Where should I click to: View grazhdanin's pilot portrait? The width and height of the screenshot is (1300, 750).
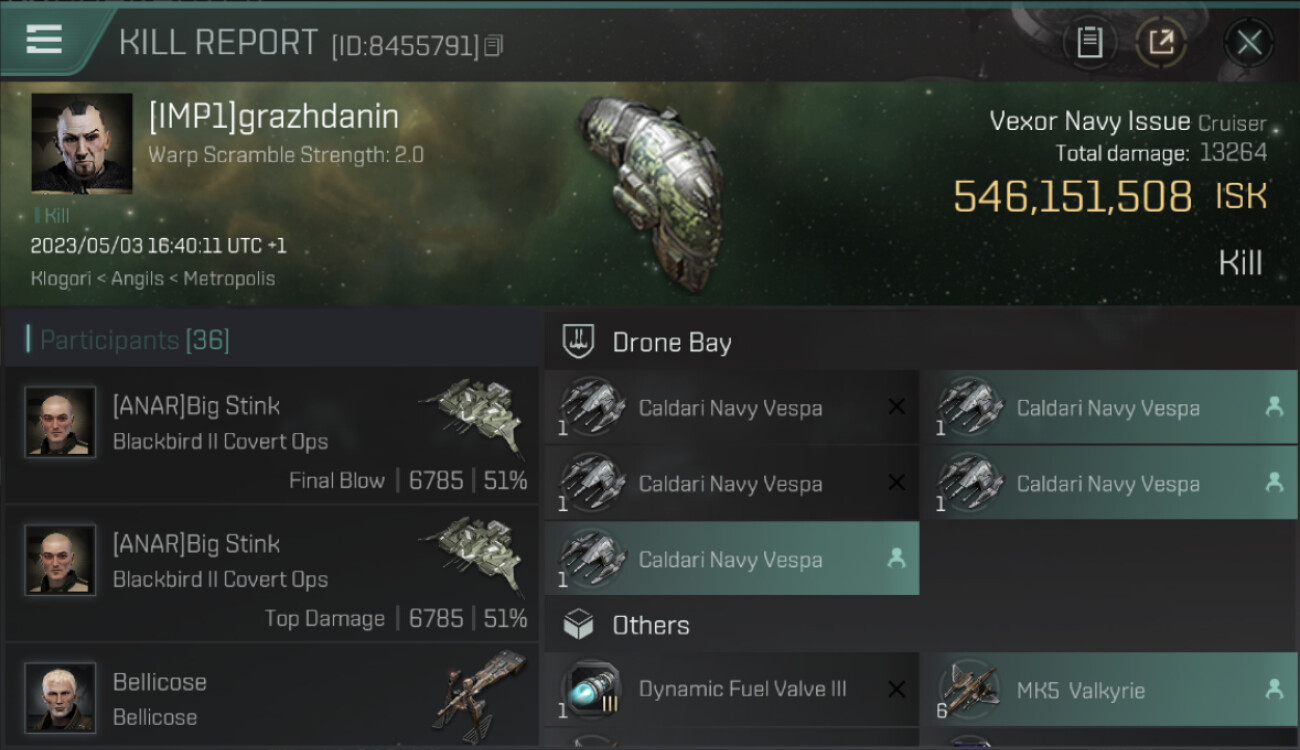(x=82, y=143)
